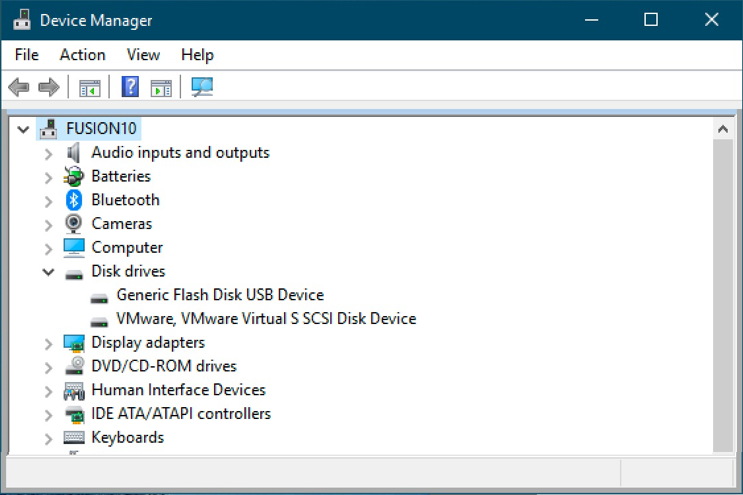Expand the Cameras category

pyautogui.click(x=48, y=225)
